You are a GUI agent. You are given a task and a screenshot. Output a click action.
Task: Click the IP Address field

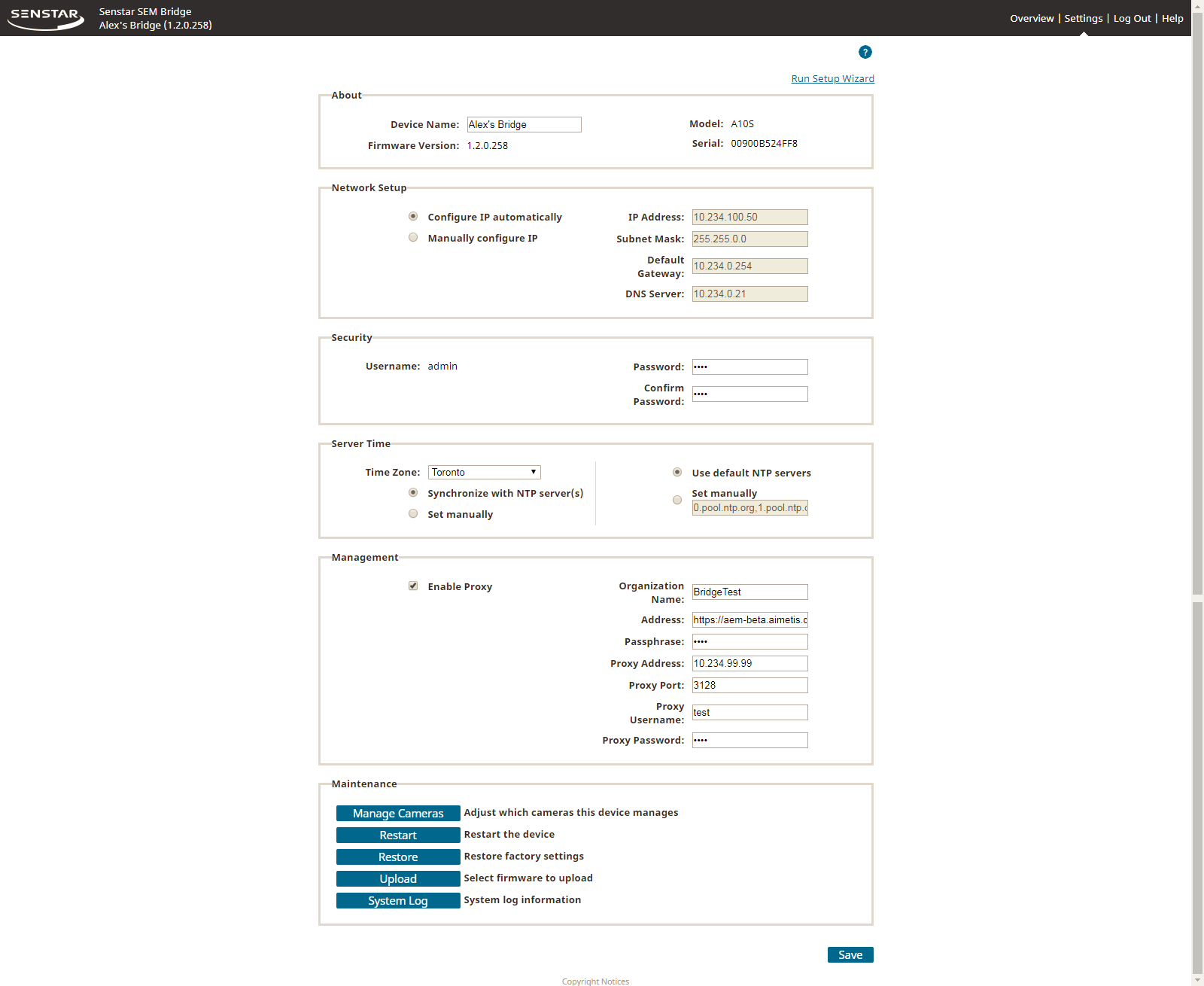(x=750, y=217)
